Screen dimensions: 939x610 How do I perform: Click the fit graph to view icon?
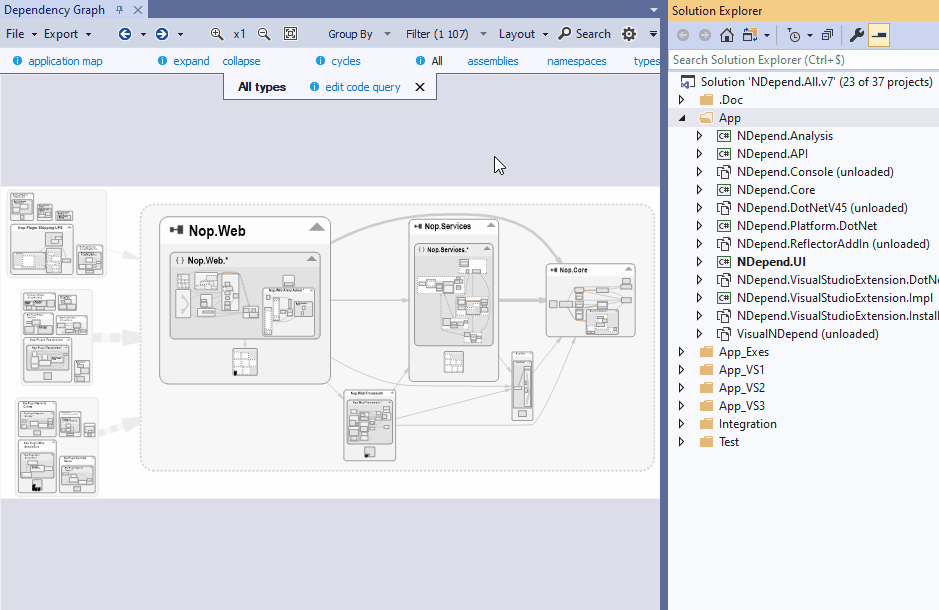click(x=290, y=34)
